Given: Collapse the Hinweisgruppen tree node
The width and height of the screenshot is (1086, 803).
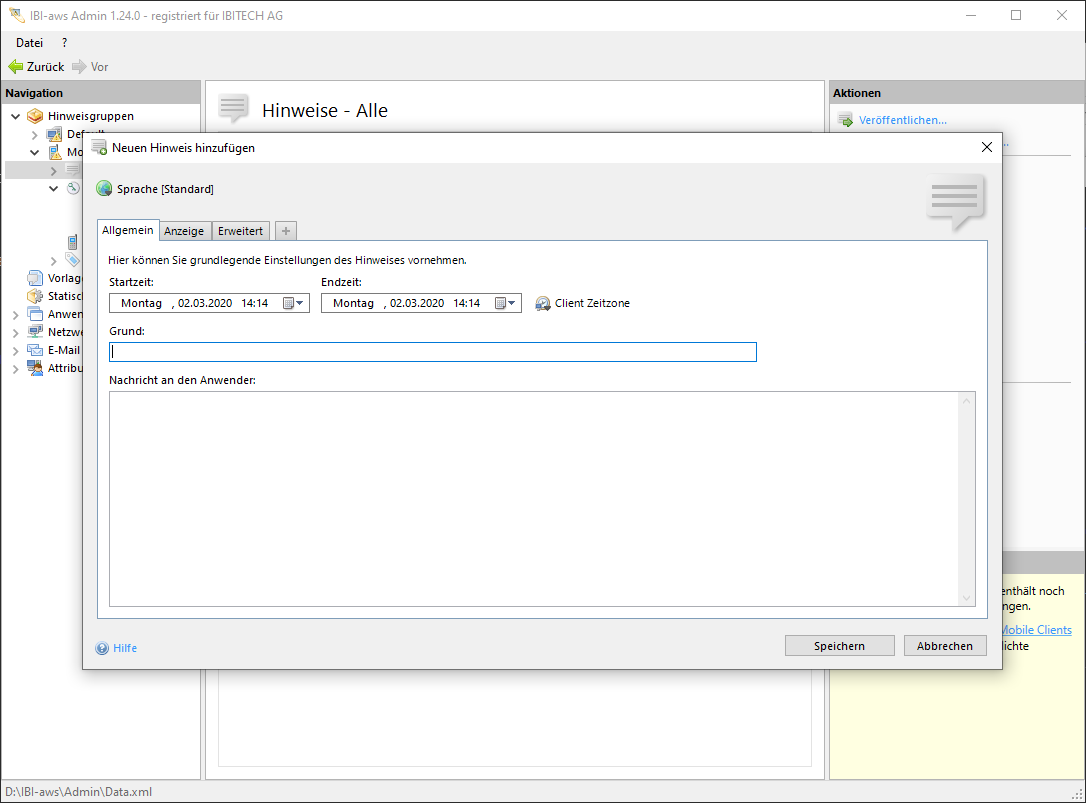Looking at the screenshot, I should coord(15,116).
